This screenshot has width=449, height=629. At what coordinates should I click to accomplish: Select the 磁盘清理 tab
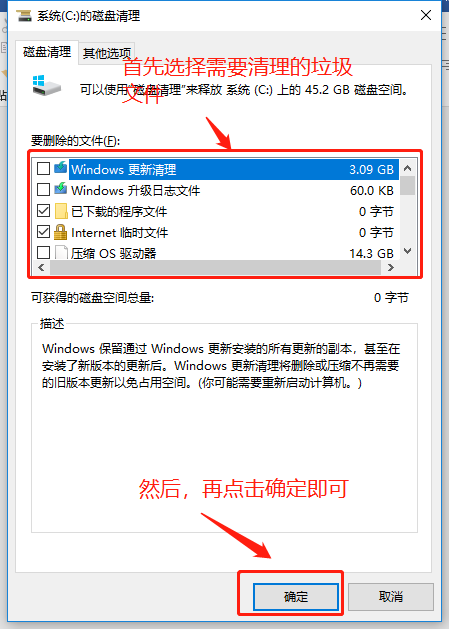47,52
